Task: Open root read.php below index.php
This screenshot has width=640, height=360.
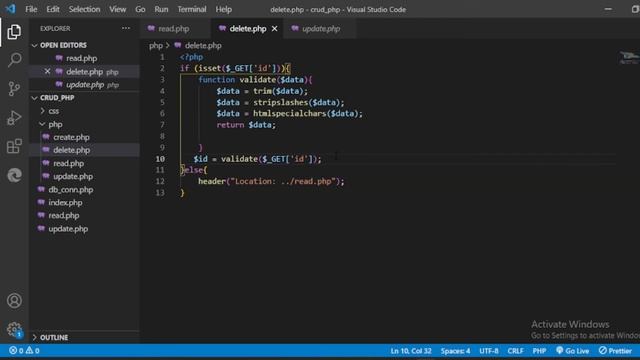Action: coord(64,216)
